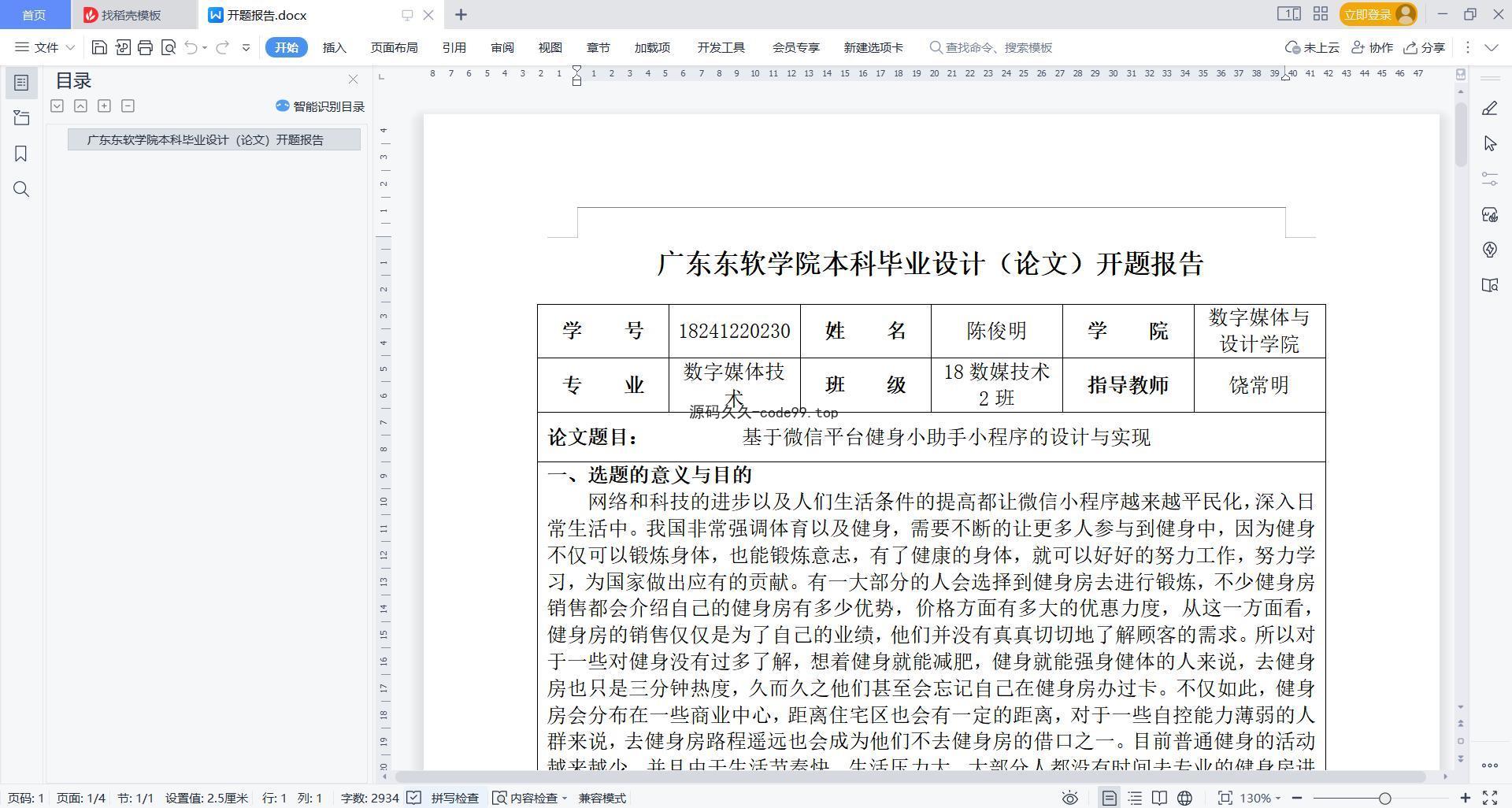The height and width of the screenshot is (808, 1512).
Task: Toggle eye protection mode
Action: click(x=1069, y=798)
